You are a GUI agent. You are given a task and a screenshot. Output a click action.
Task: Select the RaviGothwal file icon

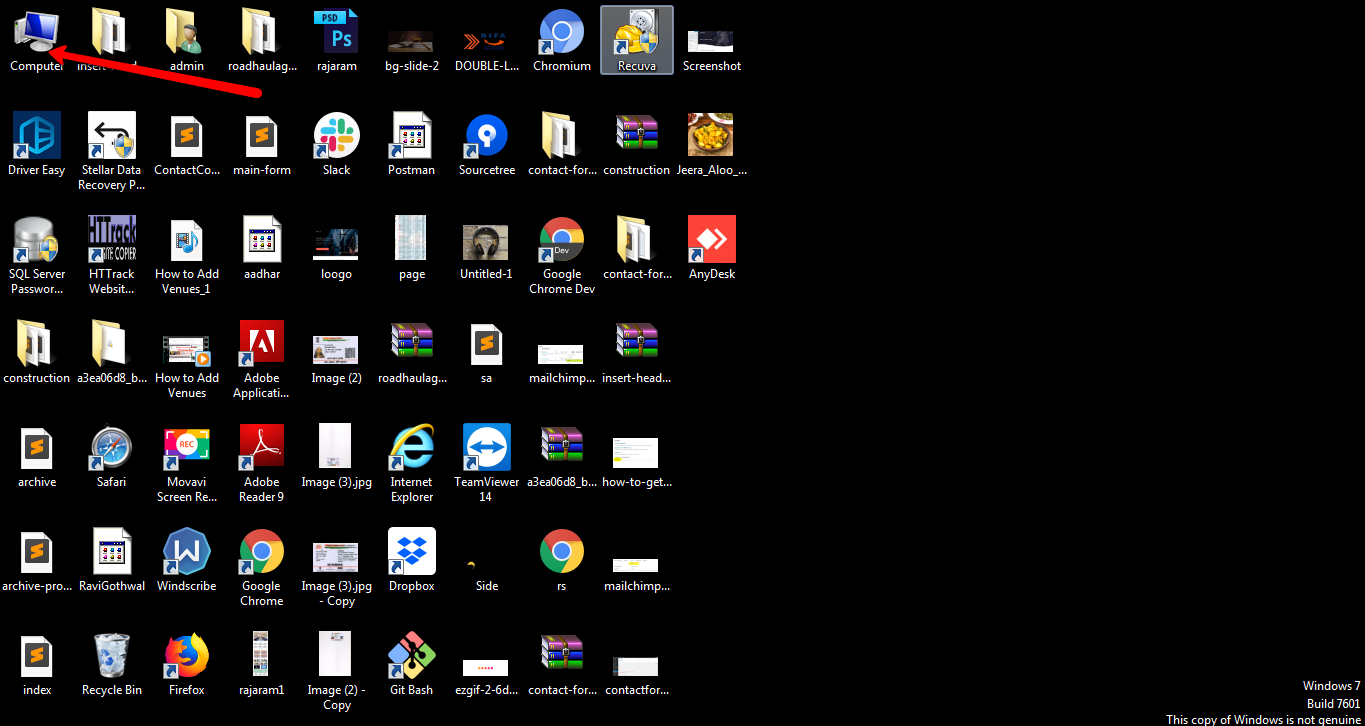pos(112,560)
